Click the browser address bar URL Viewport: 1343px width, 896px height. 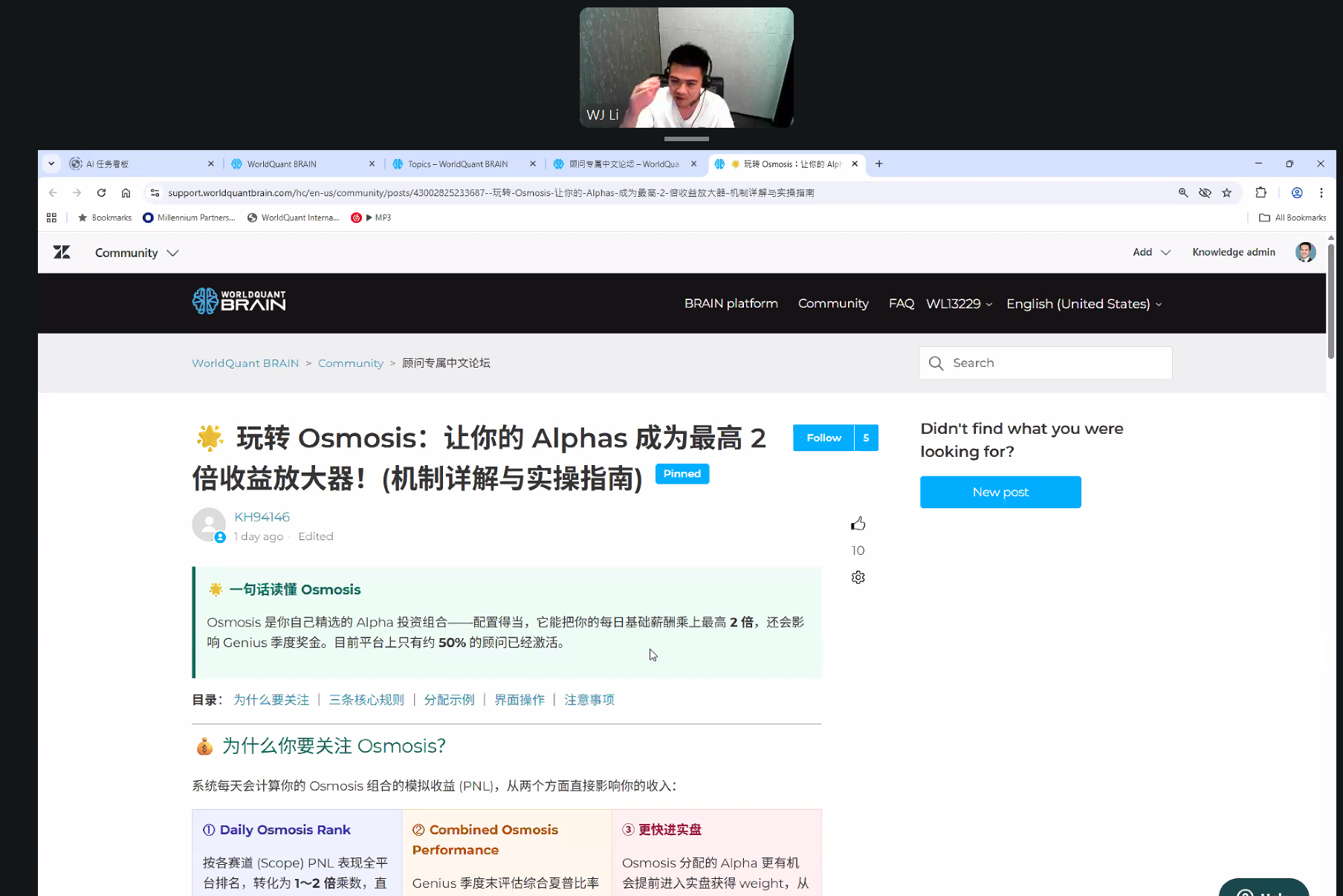pos(491,192)
